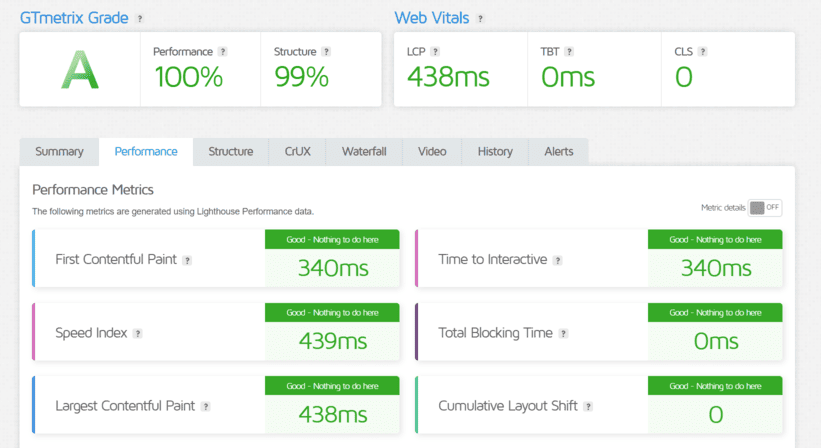Open the Performance score help icon
The image size is (821, 448).
pyautogui.click(x=223, y=52)
